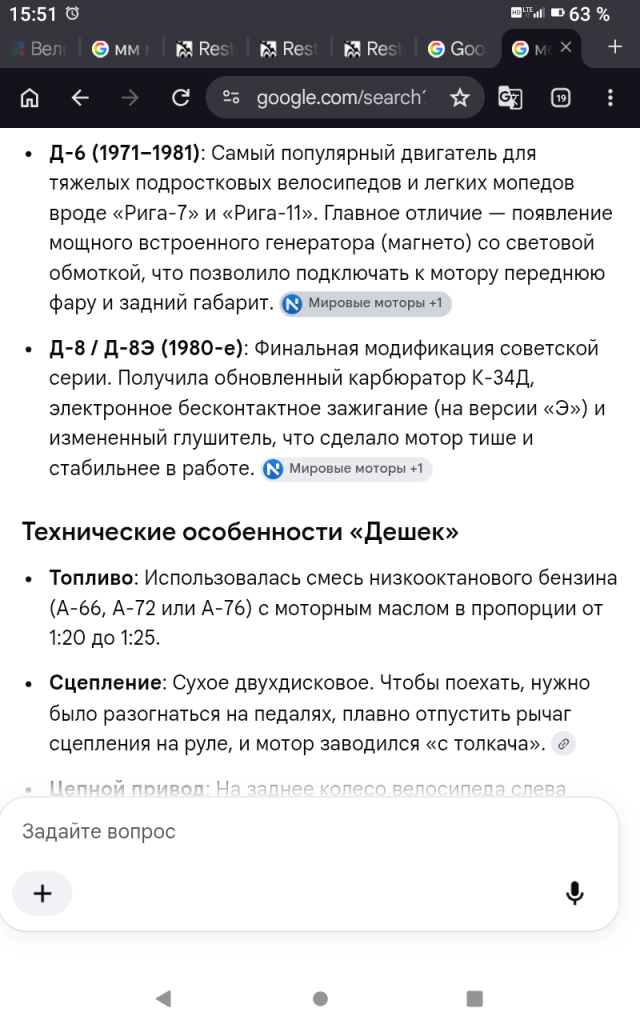Open the Google Translate icon
640x1024 pixels.
pos(510,98)
